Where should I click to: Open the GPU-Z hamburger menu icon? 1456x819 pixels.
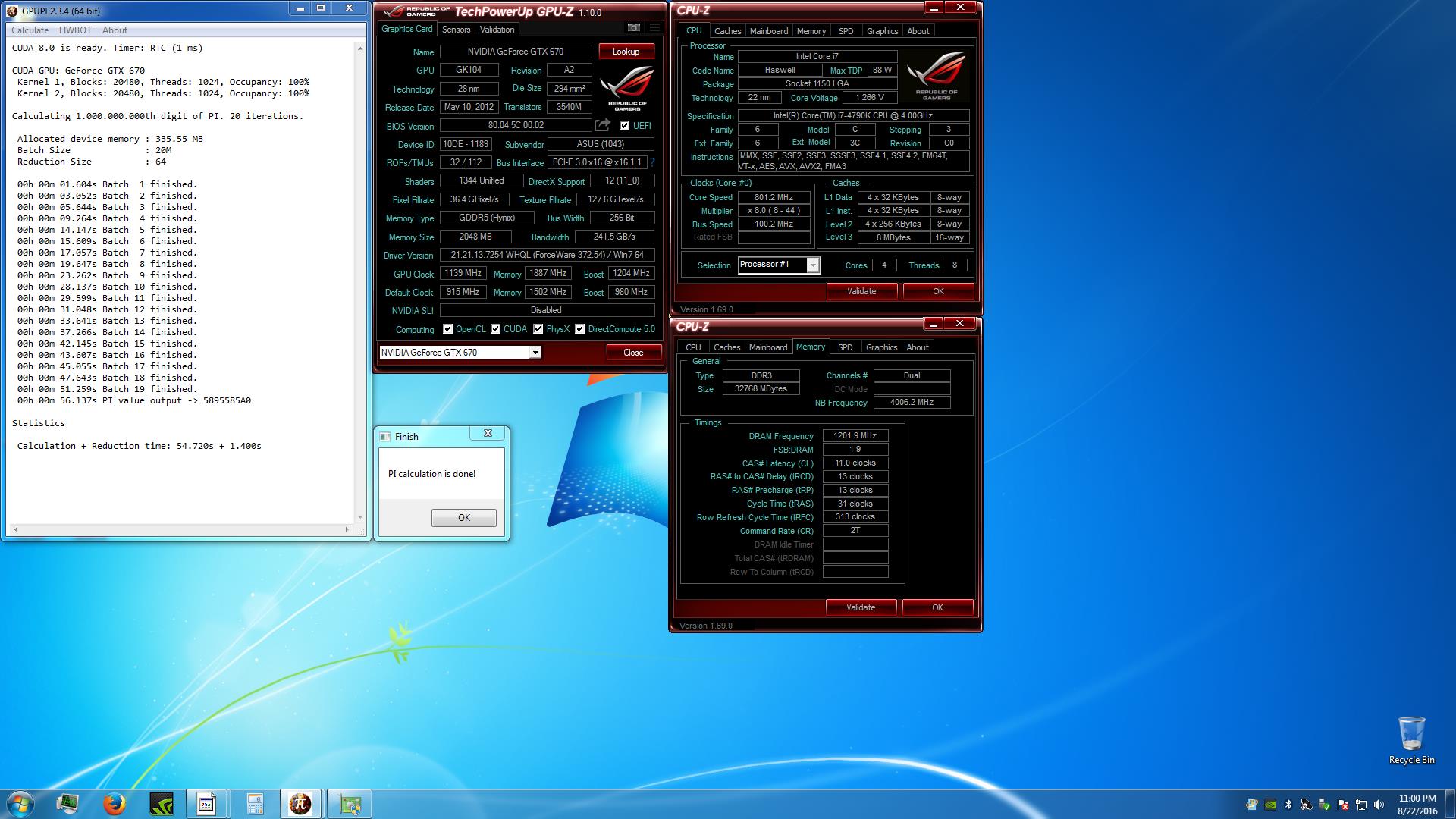654,28
